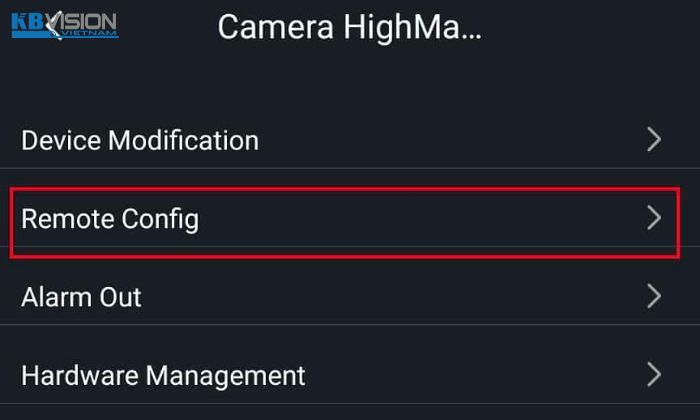The image size is (700, 420).
Task: Click the word Management in the last row
Action: [225, 376]
